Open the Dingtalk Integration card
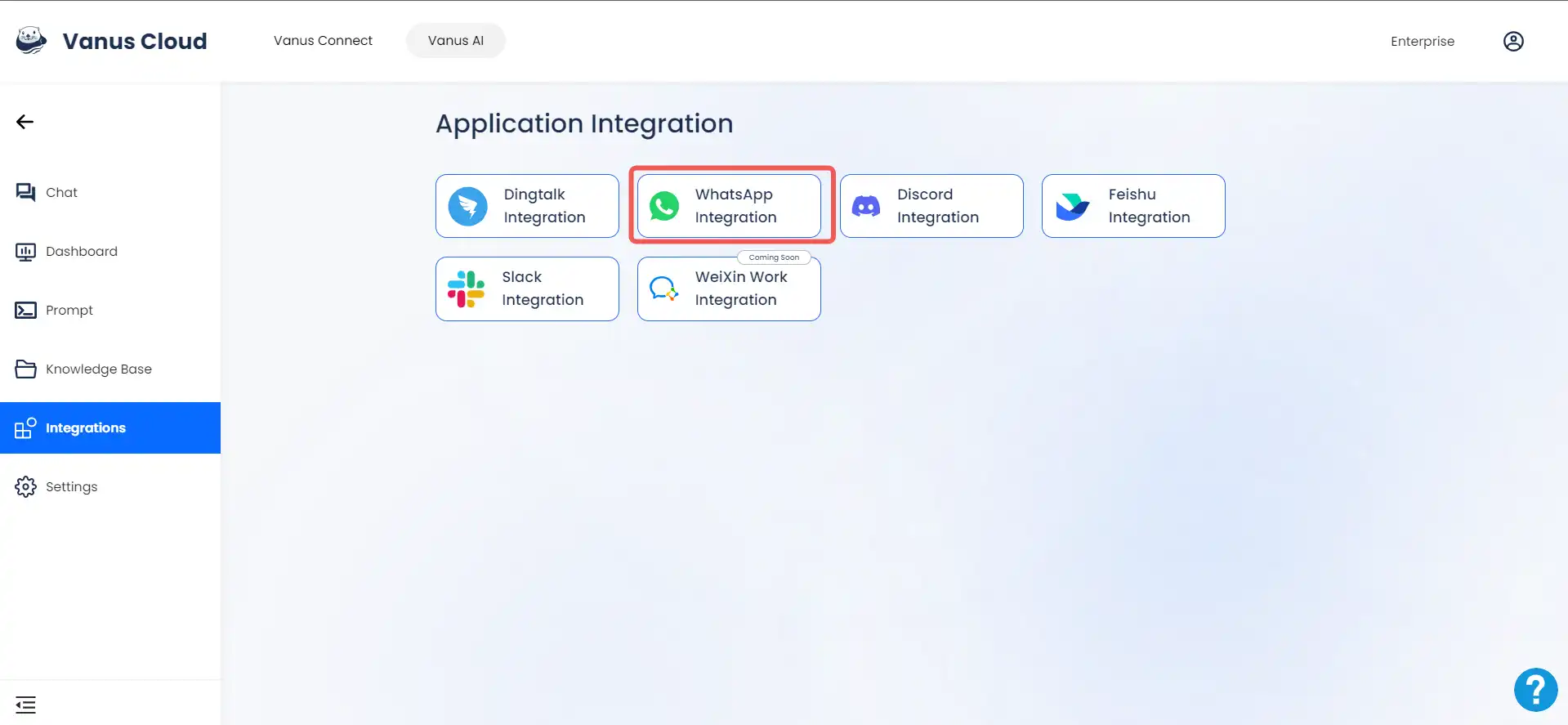This screenshot has height=725, width=1568. coord(527,206)
